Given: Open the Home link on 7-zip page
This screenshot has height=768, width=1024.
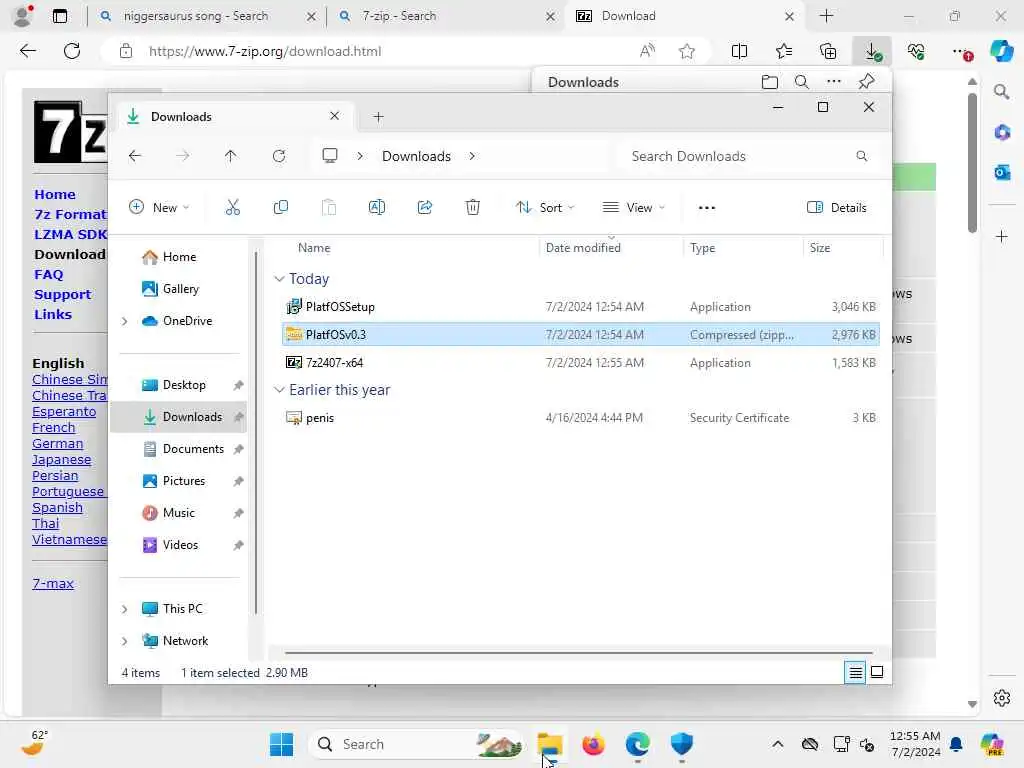Looking at the screenshot, I should point(55,195).
